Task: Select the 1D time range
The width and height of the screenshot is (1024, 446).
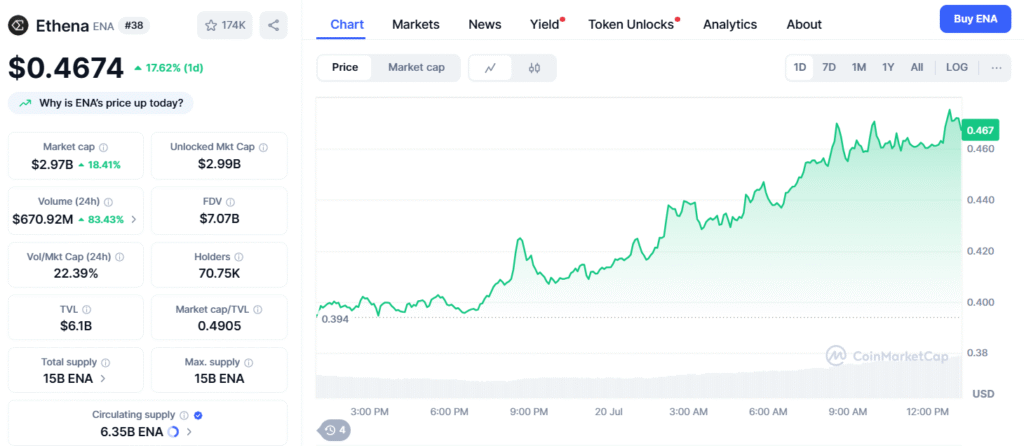Action: pyautogui.click(x=799, y=67)
